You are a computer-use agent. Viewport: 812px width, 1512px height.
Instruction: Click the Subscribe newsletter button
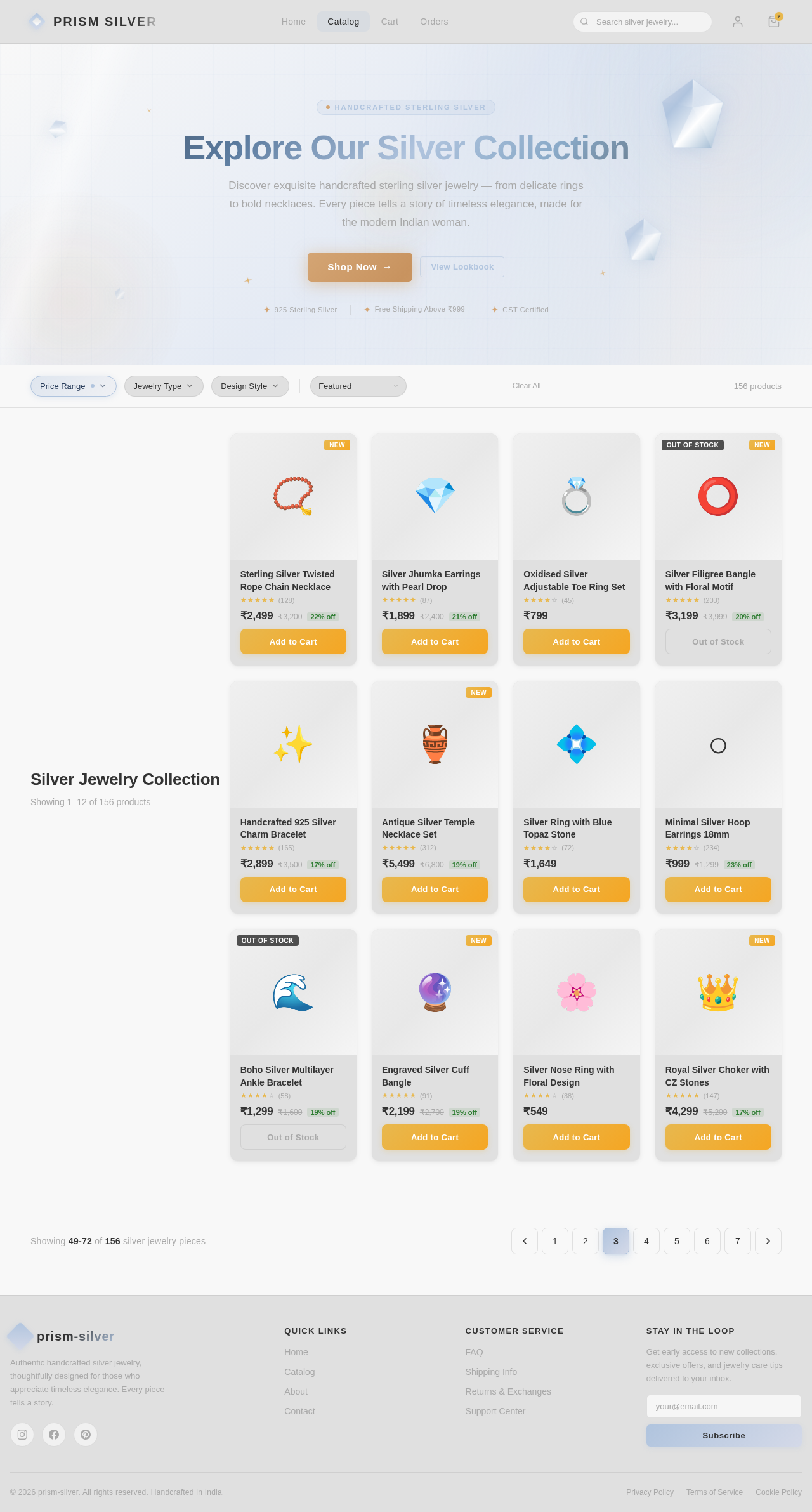point(724,1435)
